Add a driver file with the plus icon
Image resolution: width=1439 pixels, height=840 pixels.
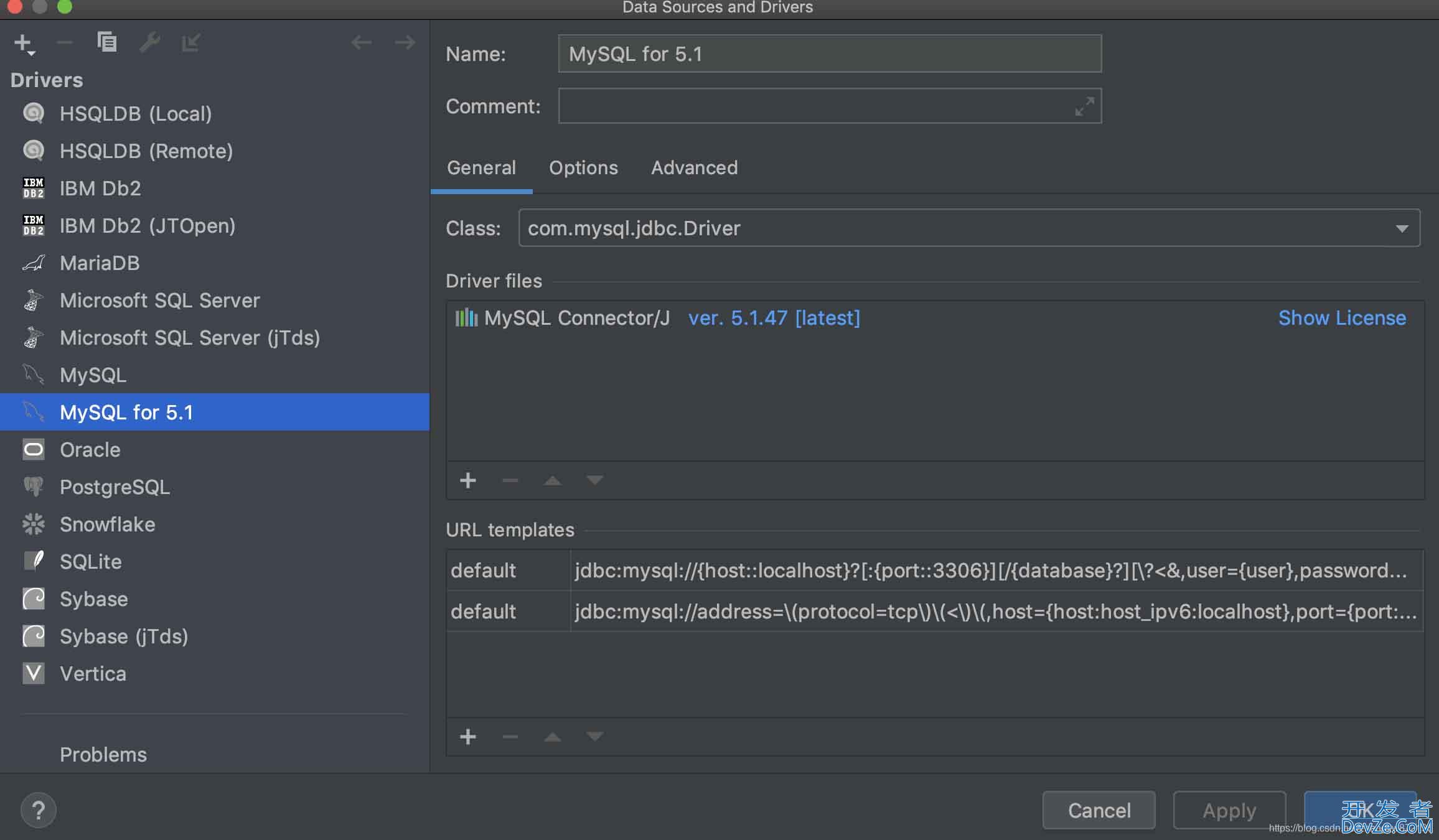tap(468, 480)
